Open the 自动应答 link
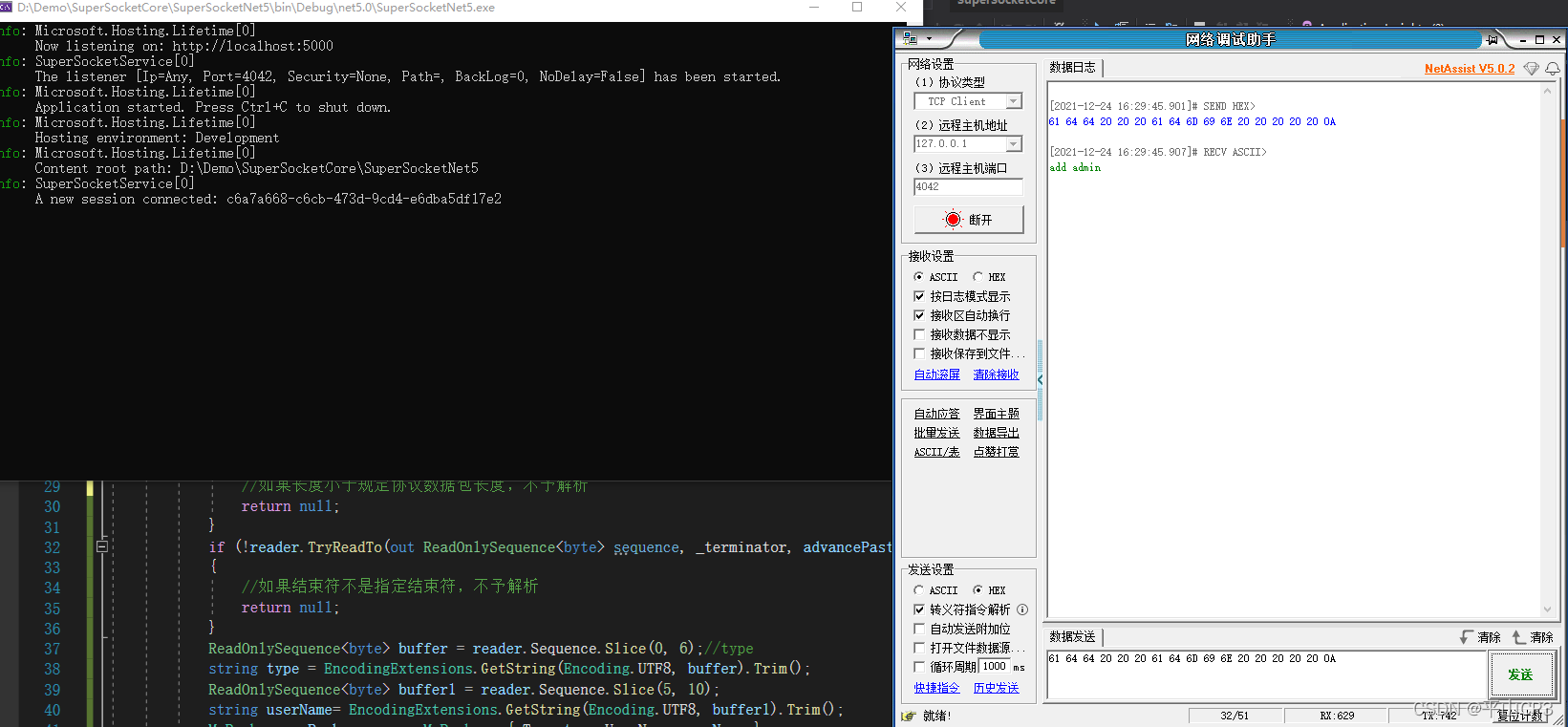Image resolution: width=1568 pixels, height=727 pixels. point(936,414)
